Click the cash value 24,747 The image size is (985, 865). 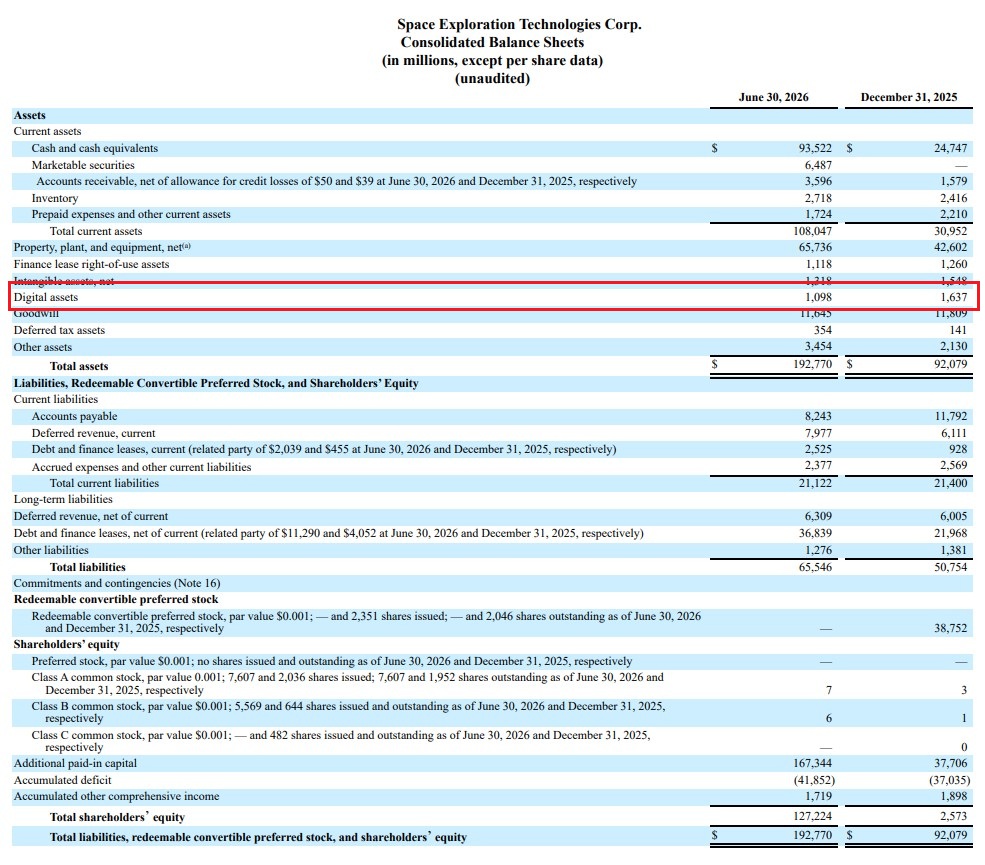[x=950, y=148]
